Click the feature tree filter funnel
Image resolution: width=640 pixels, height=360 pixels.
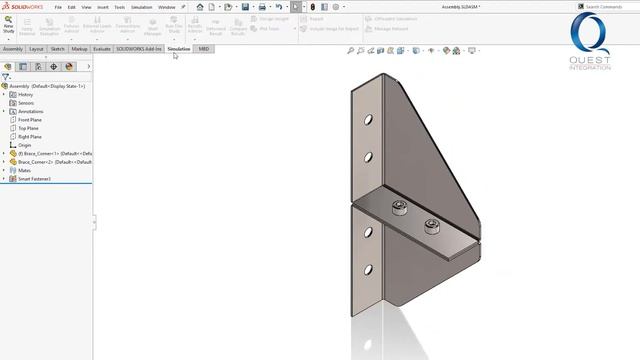(5, 77)
